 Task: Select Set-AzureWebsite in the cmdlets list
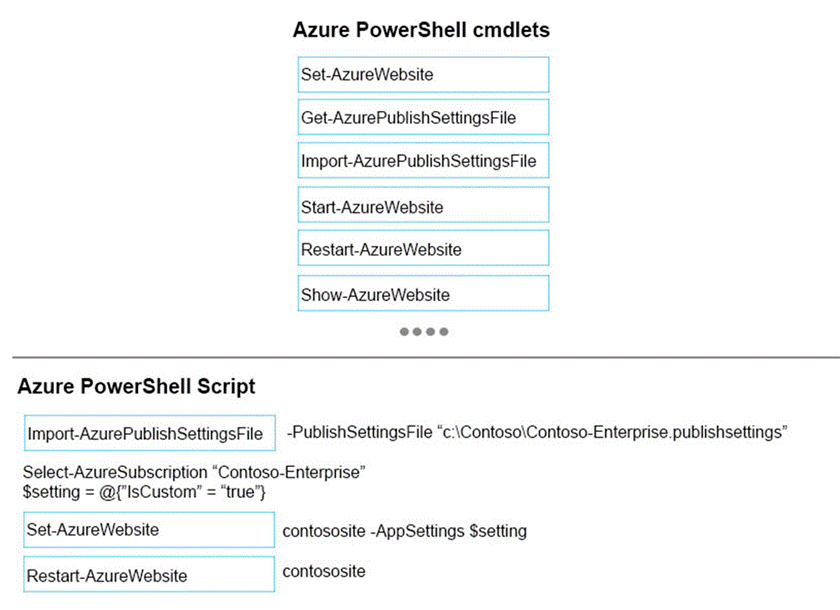point(423,74)
